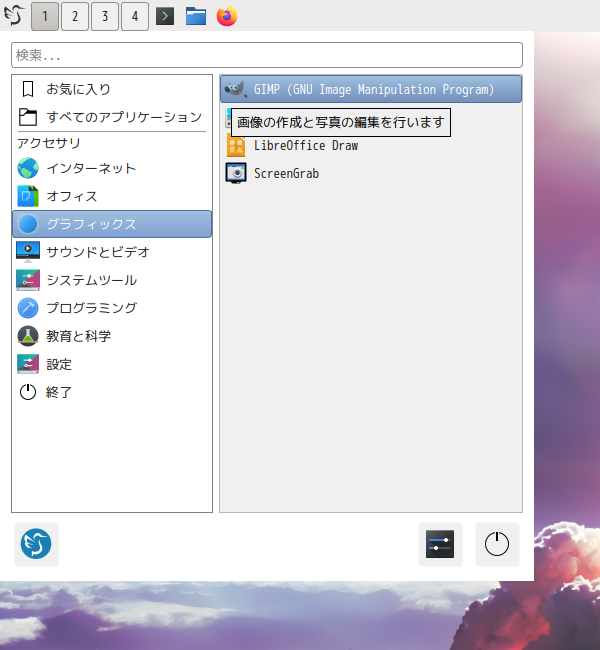Click the office document icon for オフィス
The image size is (600, 650).
28,196
